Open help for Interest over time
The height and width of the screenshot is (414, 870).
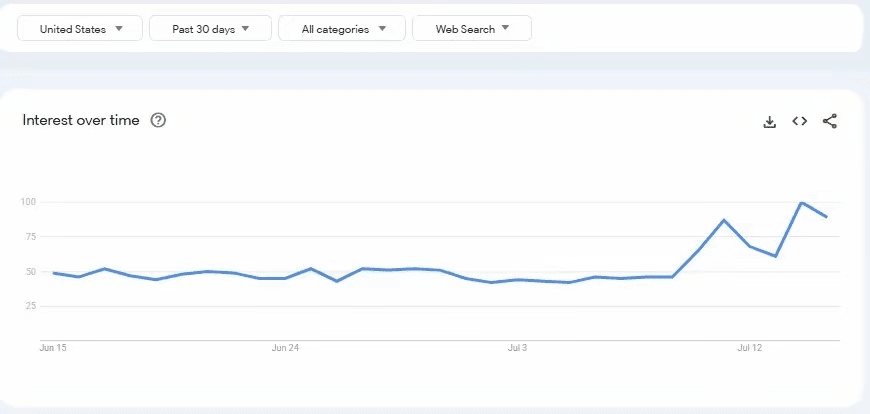click(x=158, y=120)
